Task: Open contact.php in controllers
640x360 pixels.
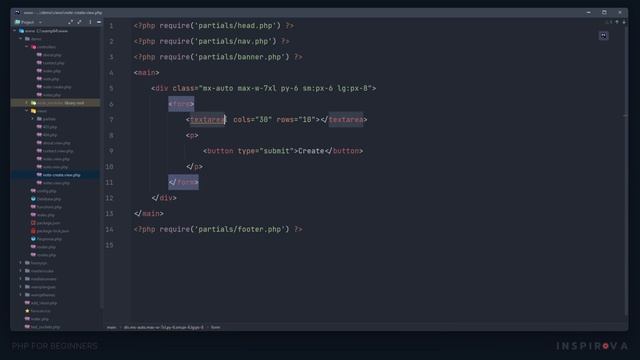Action: coord(53,63)
